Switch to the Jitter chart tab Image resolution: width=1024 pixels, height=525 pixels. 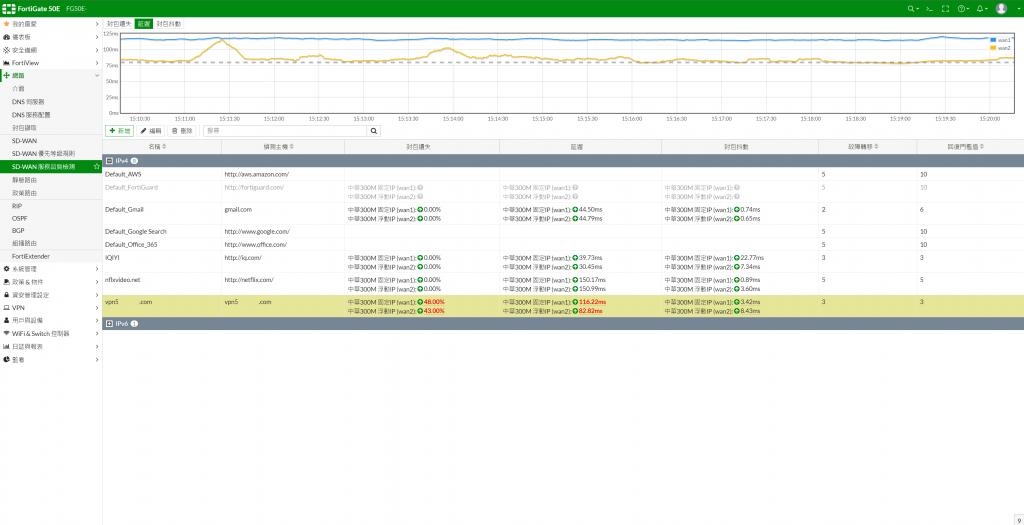point(168,24)
